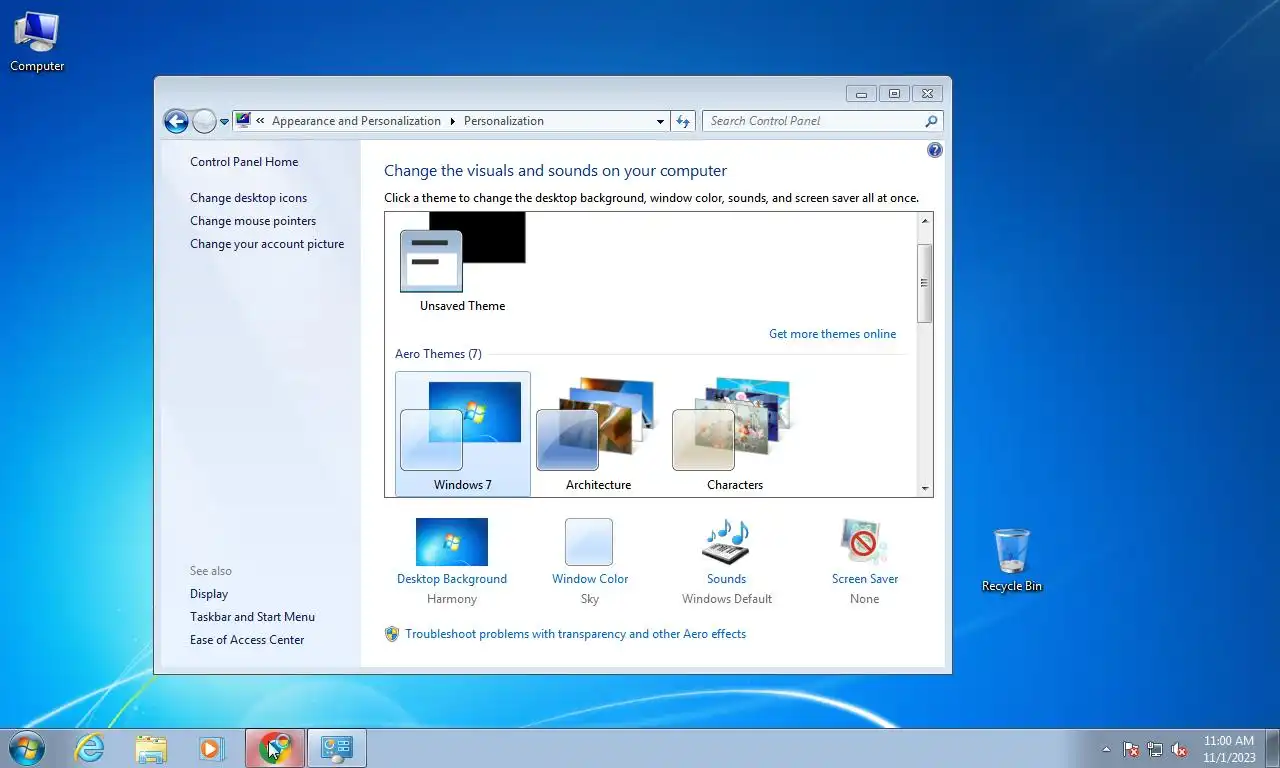Viewport: 1280px width, 768px height.
Task: Click the muted volume tray icon
Action: 1180,749
